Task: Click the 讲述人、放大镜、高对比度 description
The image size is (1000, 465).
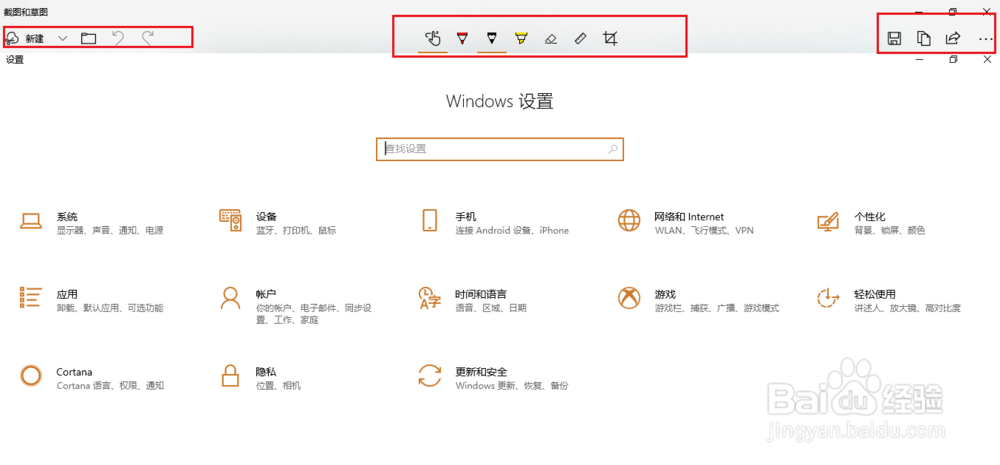Action: tap(907, 308)
